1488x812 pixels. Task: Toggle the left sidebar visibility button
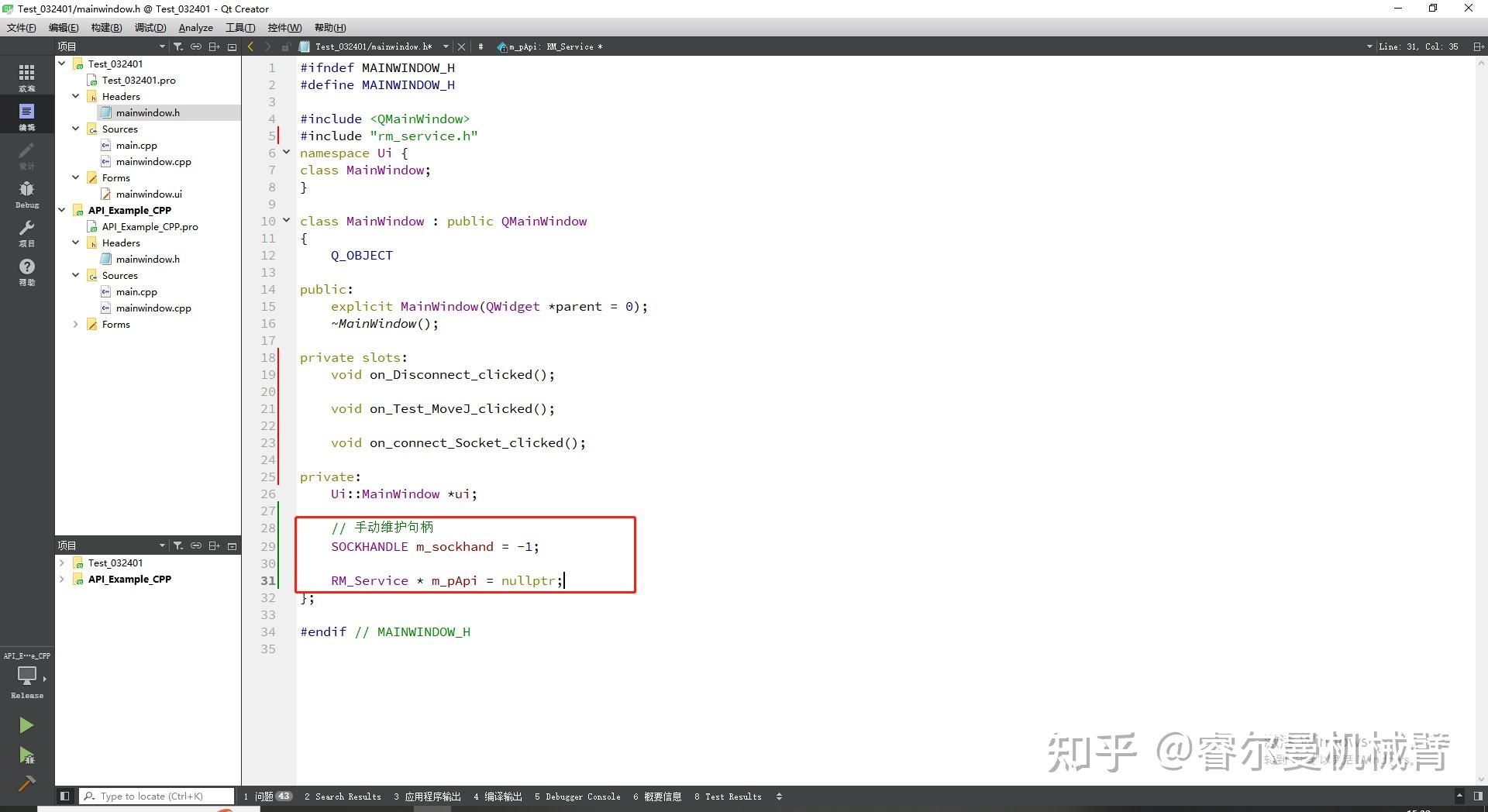[x=65, y=796]
